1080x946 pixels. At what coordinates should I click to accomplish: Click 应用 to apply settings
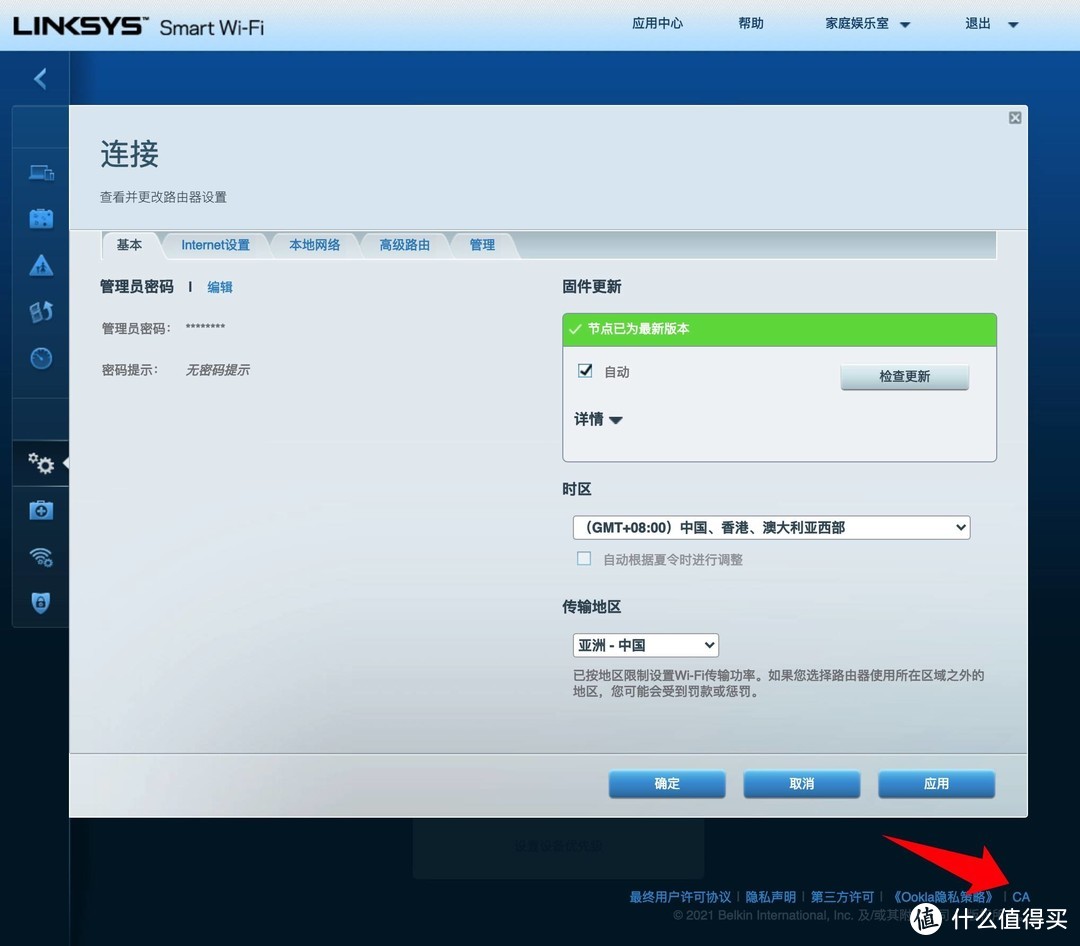coord(935,784)
